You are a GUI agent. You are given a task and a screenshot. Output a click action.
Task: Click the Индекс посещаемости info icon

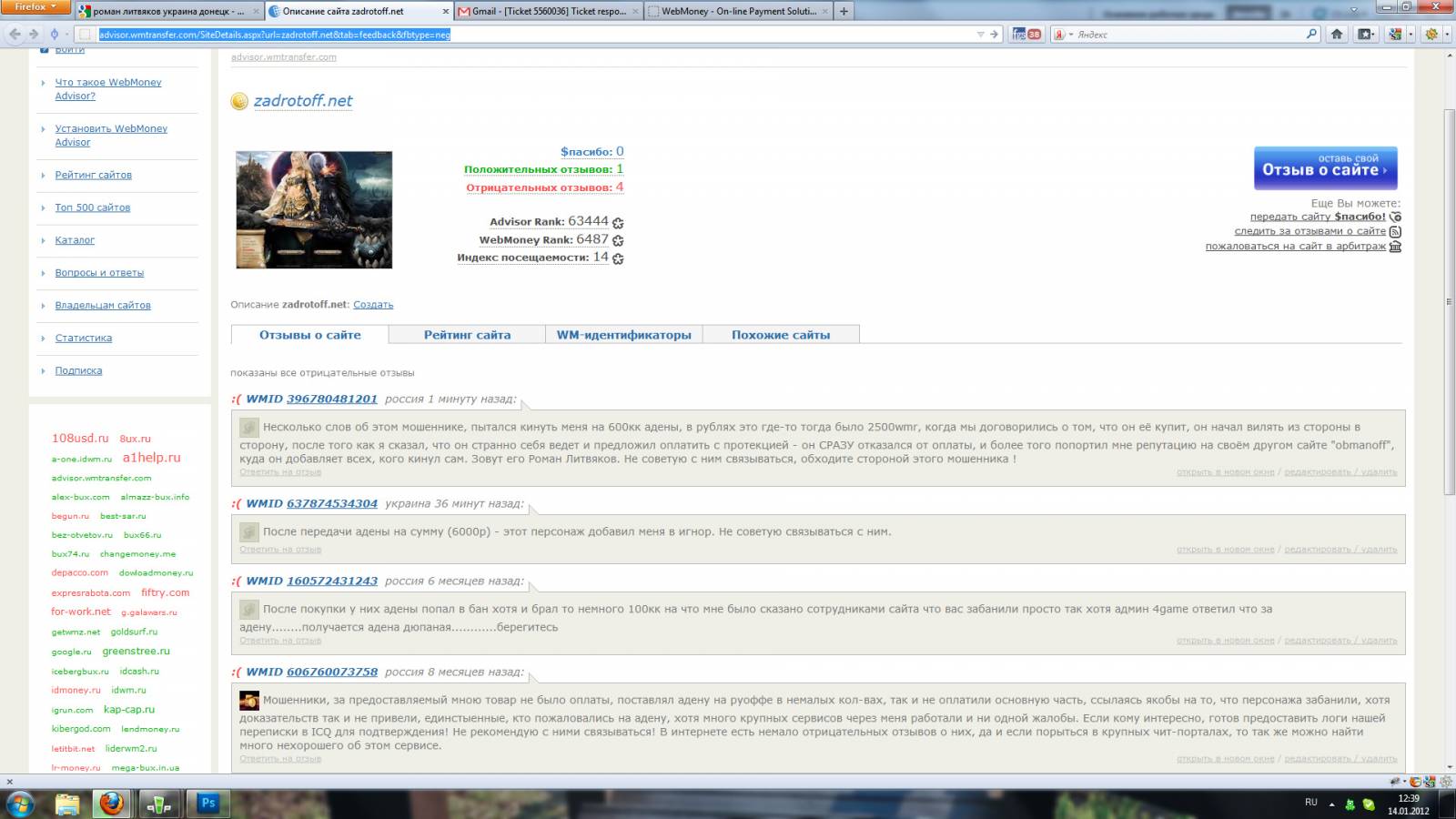click(618, 259)
